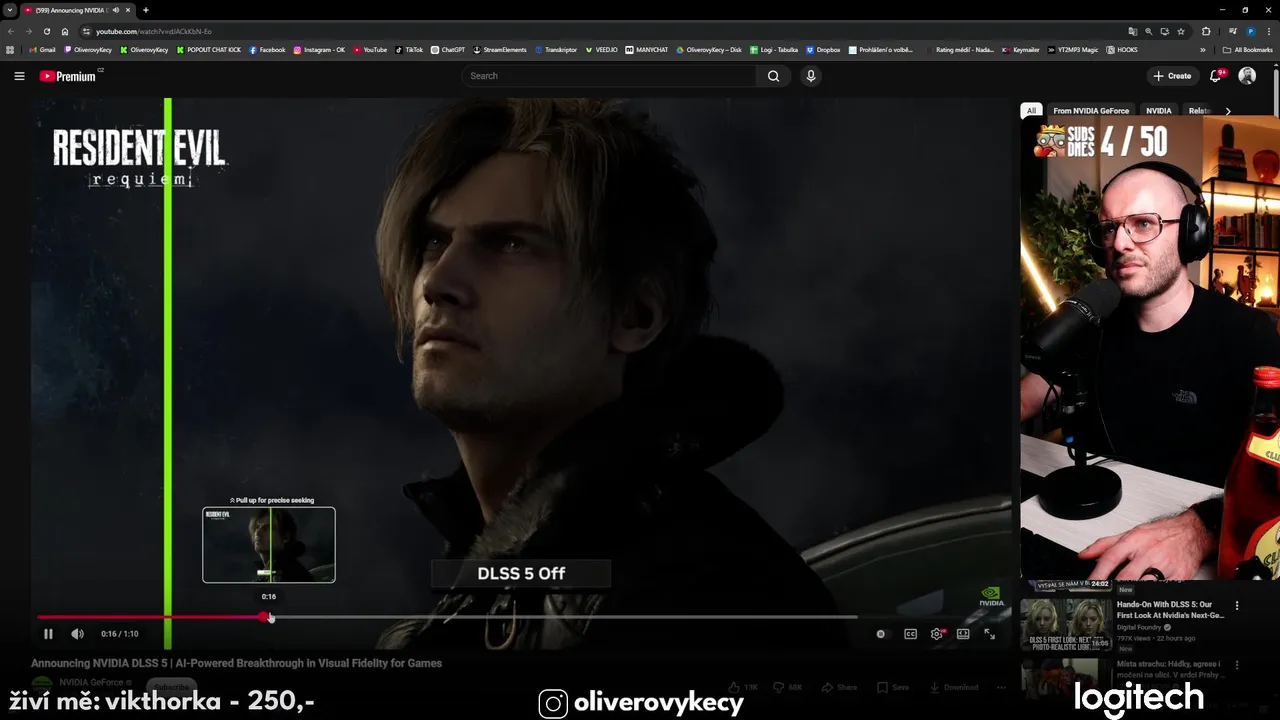Dislike the video with thumbs down
Viewport: 1280px width, 720px height.
(x=789, y=687)
